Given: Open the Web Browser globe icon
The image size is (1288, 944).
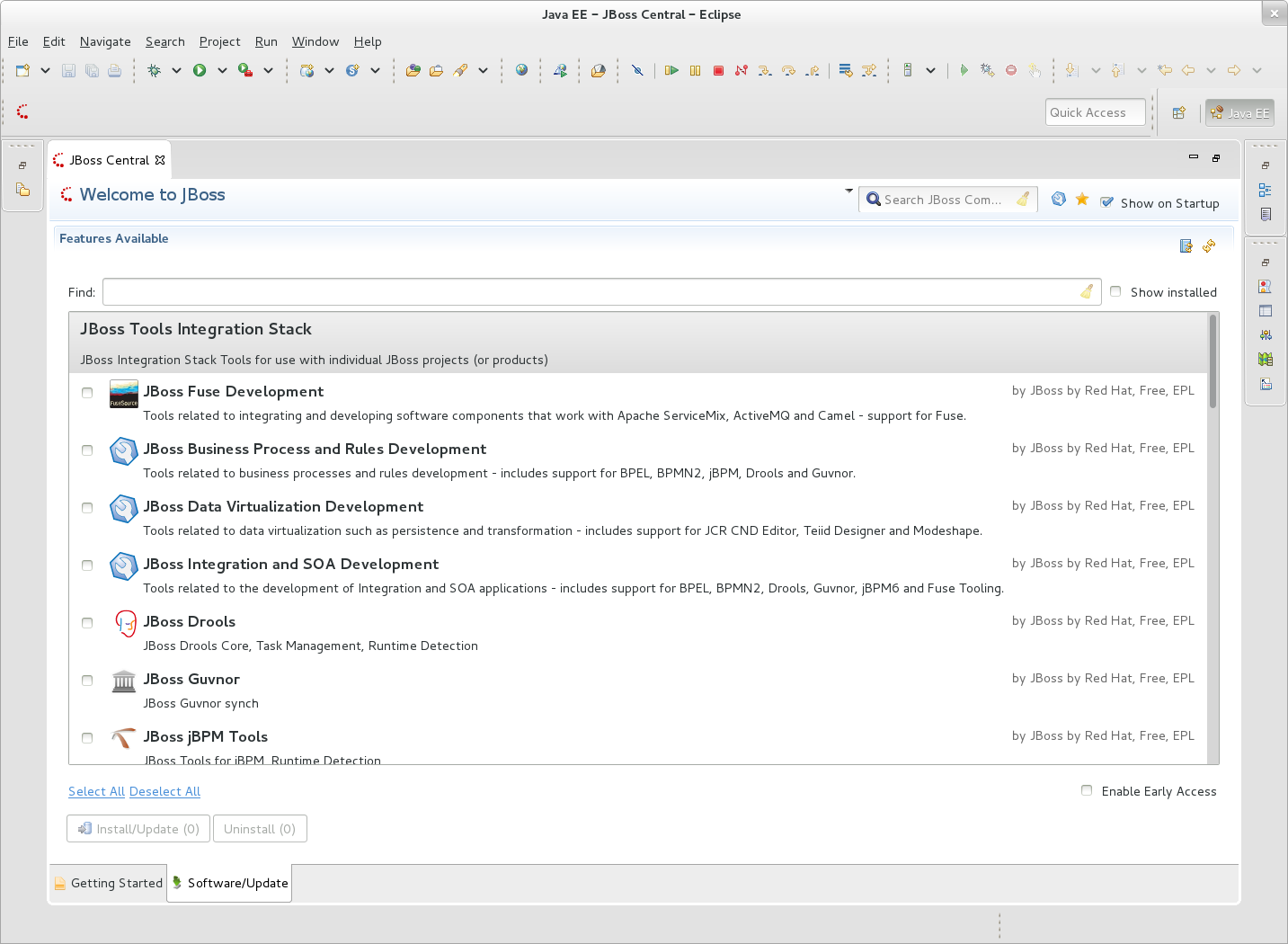Looking at the screenshot, I should pos(521,70).
